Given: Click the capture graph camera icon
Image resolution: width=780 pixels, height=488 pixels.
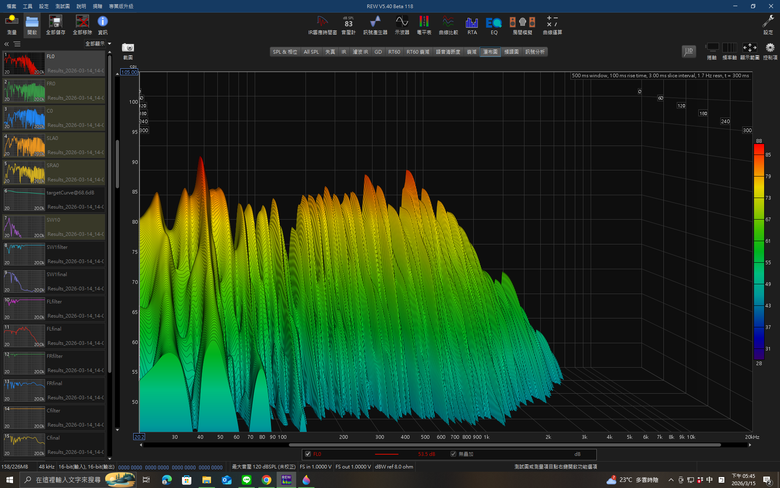Looking at the screenshot, I should 128,48.
